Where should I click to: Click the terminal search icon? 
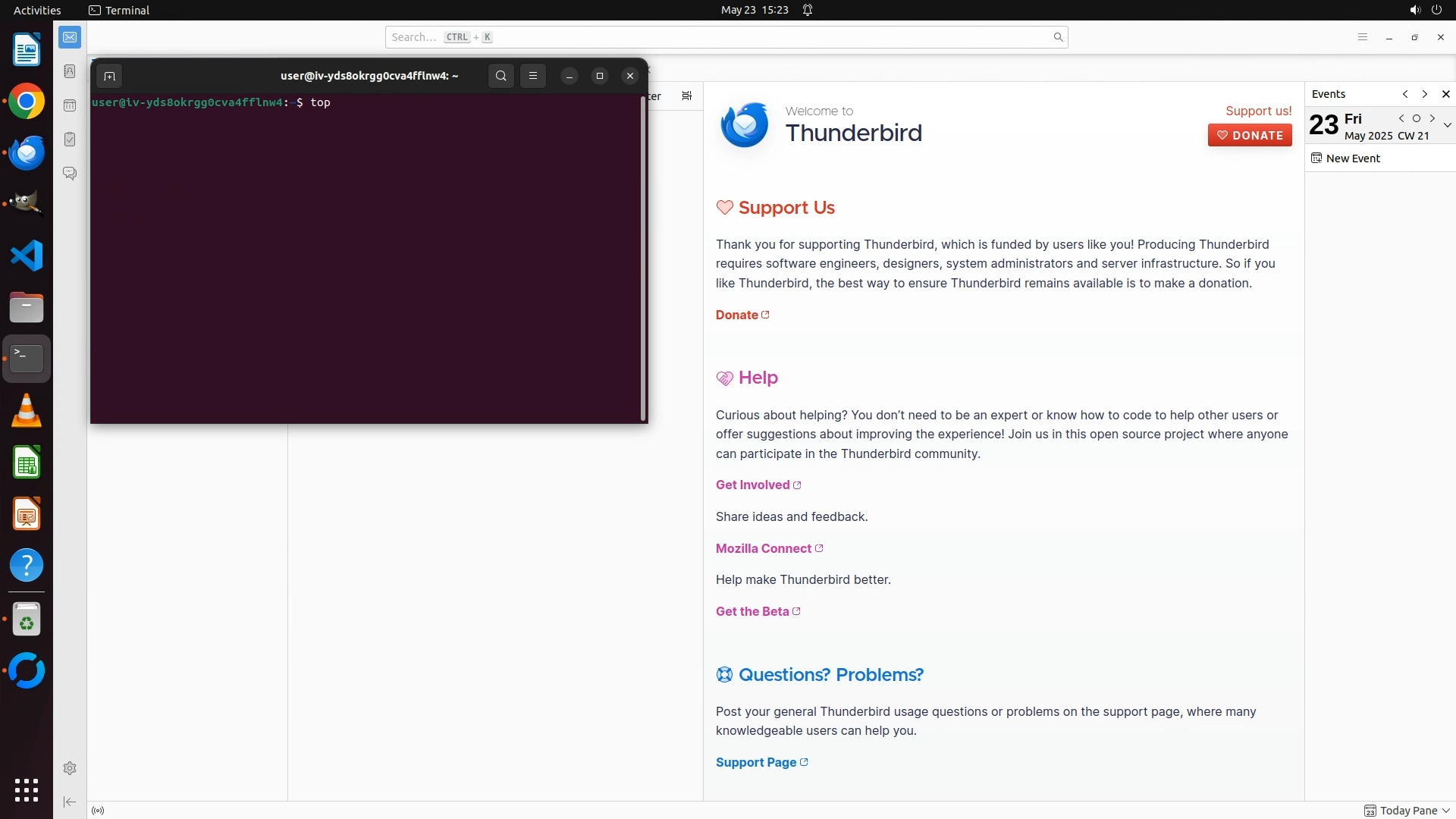500,76
